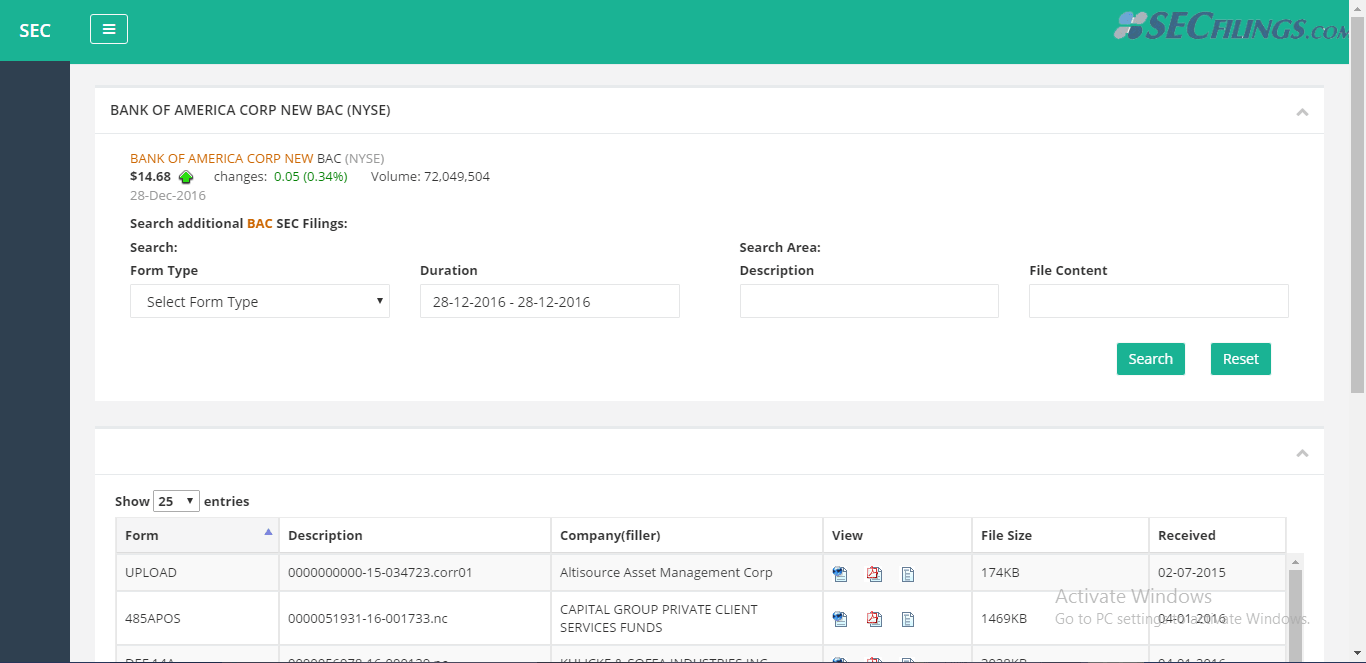Click the 174KB file size cell
Image resolution: width=1366 pixels, height=663 pixels.
(1060, 573)
